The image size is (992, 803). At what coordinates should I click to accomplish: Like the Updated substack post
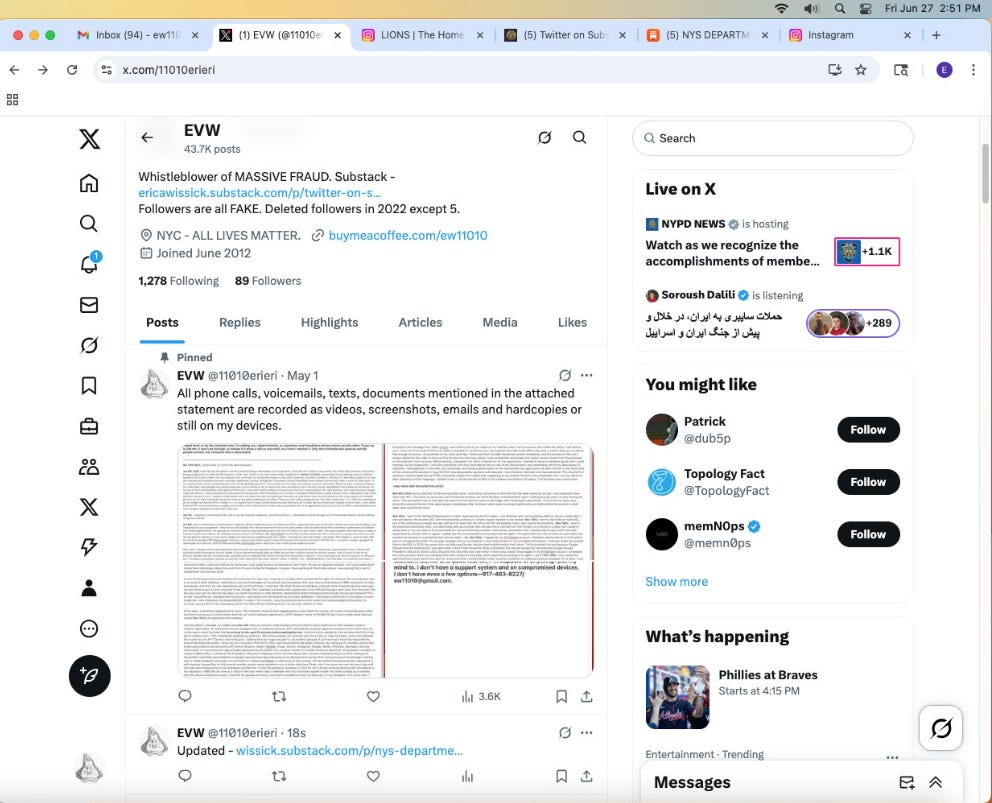point(373,776)
